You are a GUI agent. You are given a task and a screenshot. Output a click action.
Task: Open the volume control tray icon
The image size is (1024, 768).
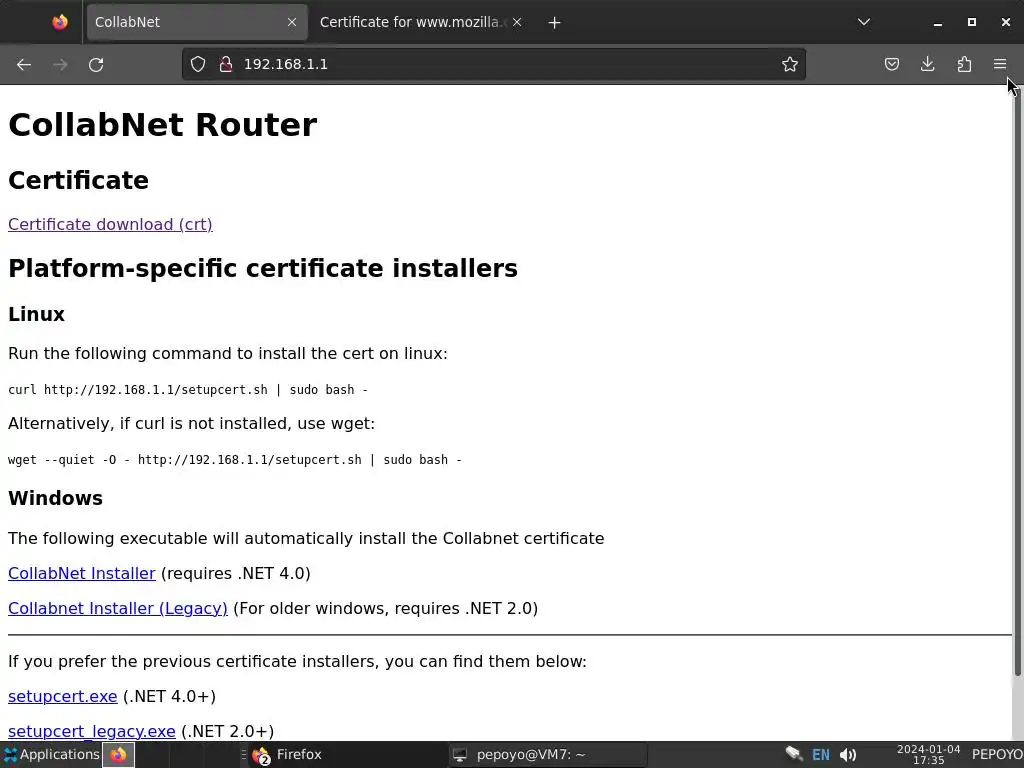point(848,755)
